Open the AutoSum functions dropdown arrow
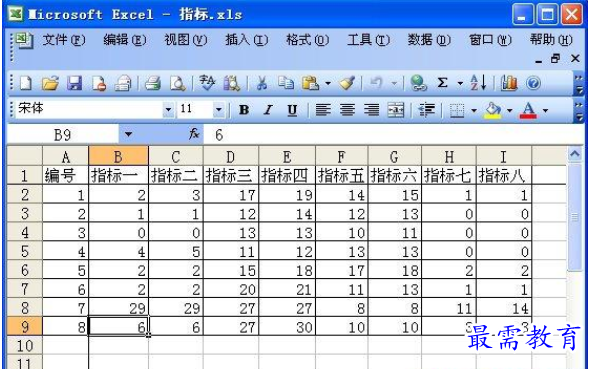 (460, 83)
